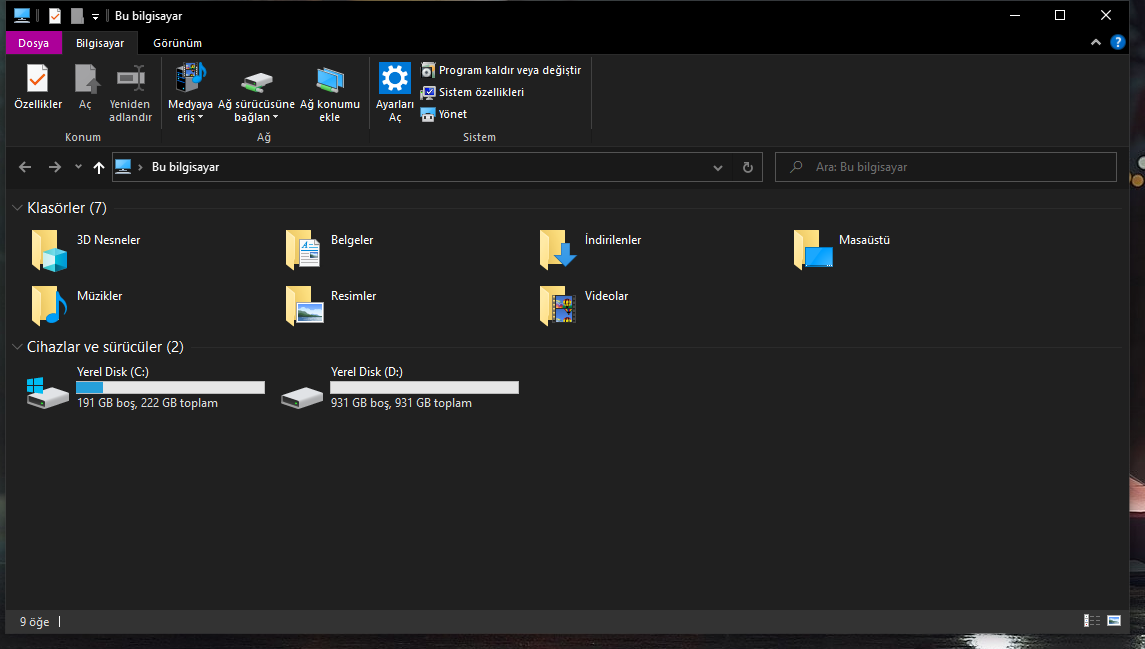Click the address bar path Bu bilgisayar

(185, 167)
